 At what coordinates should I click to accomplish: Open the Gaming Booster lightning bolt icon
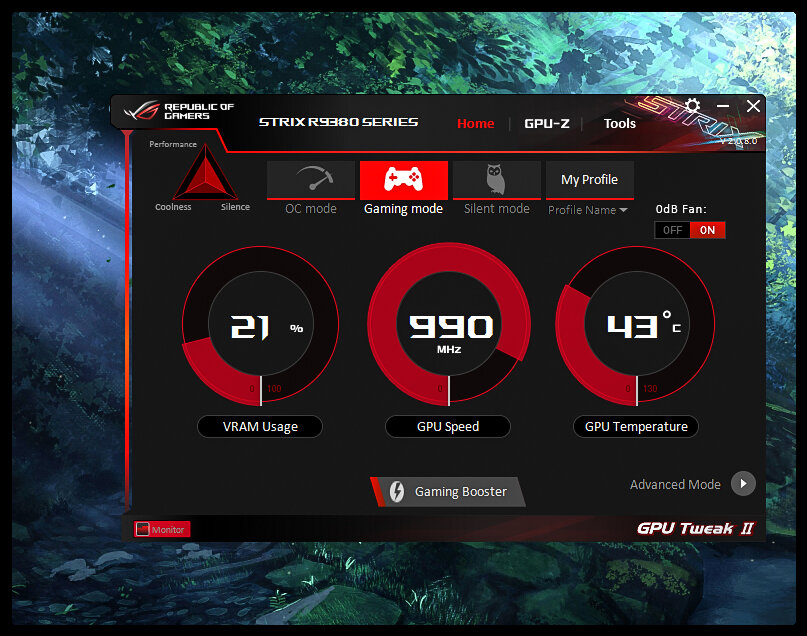coord(398,491)
